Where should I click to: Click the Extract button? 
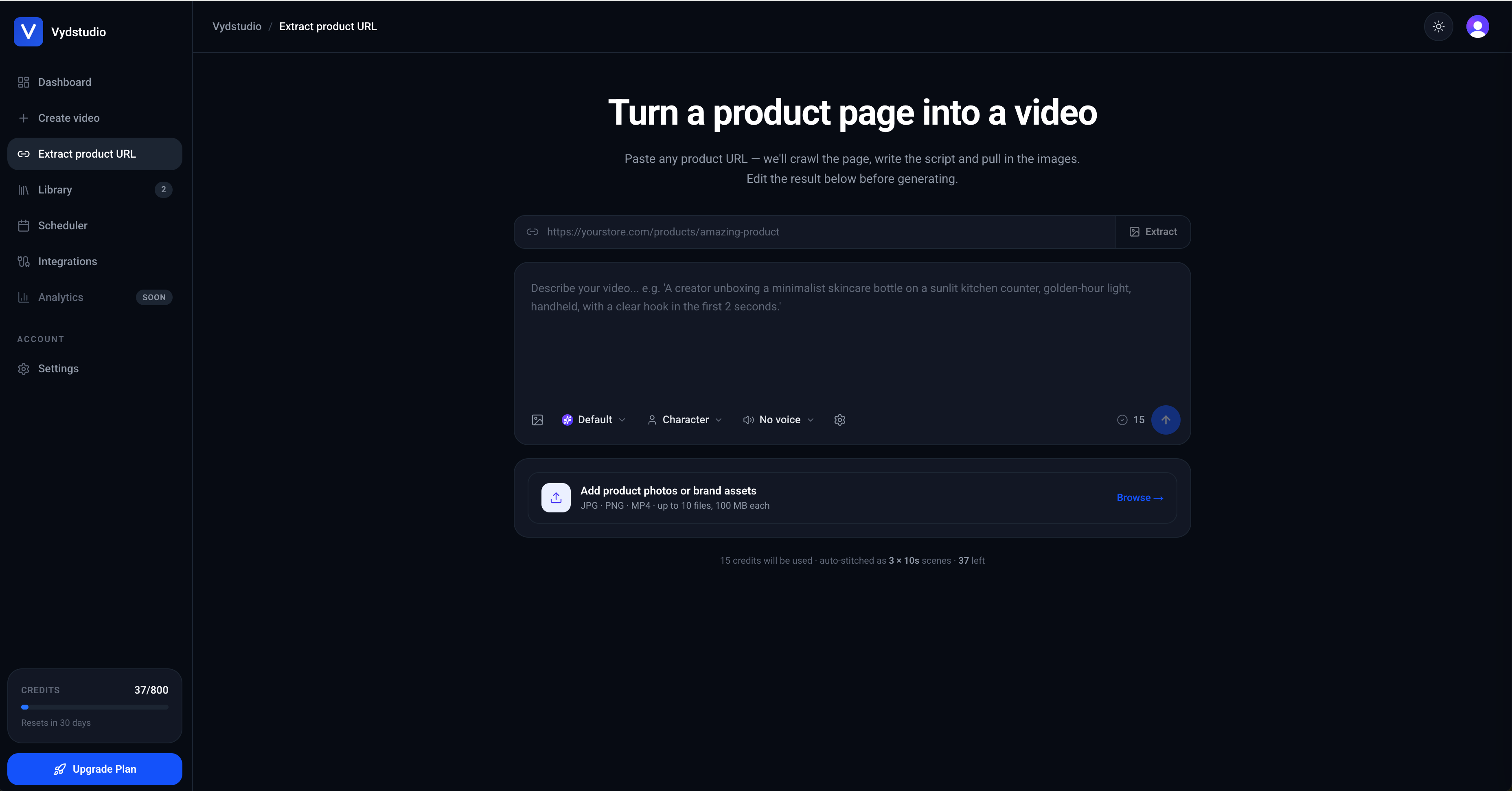click(x=1153, y=232)
